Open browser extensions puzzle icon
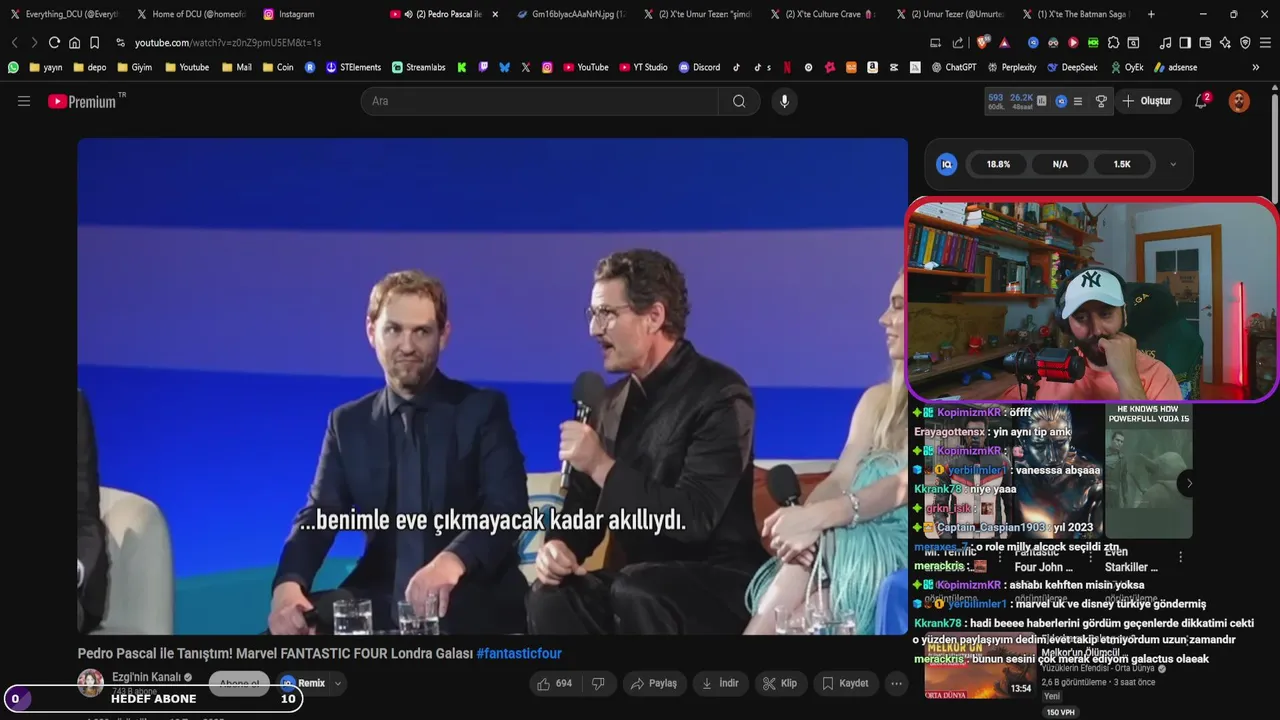The height and width of the screenshot is (720, 1280). (x=1113, y=43)
